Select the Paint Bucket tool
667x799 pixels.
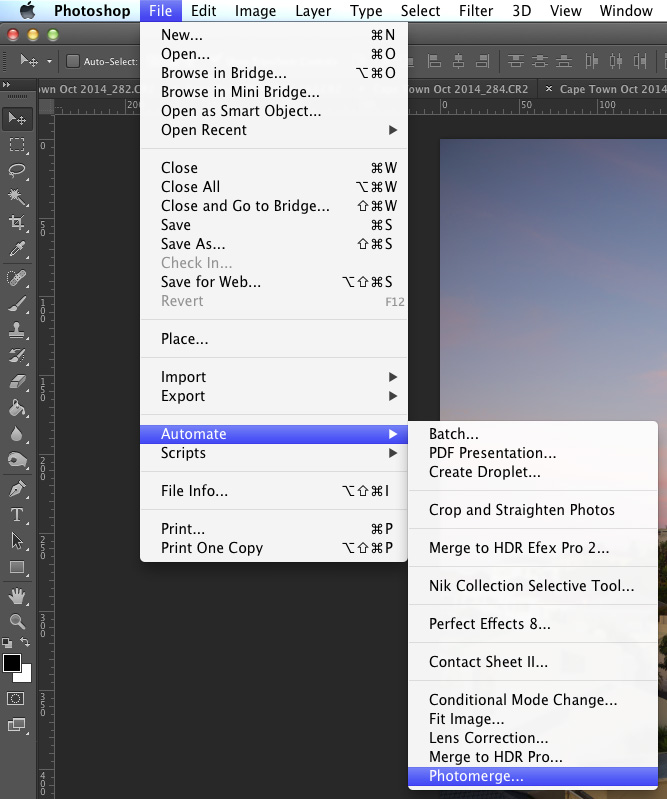(17, 408)
